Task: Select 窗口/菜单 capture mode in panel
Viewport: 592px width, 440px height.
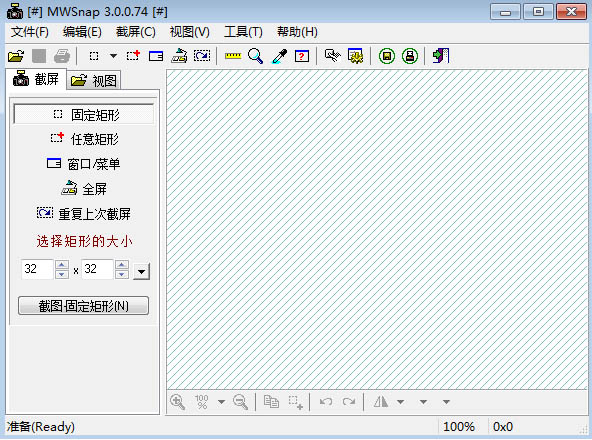Action: click(x=84, y=164)
